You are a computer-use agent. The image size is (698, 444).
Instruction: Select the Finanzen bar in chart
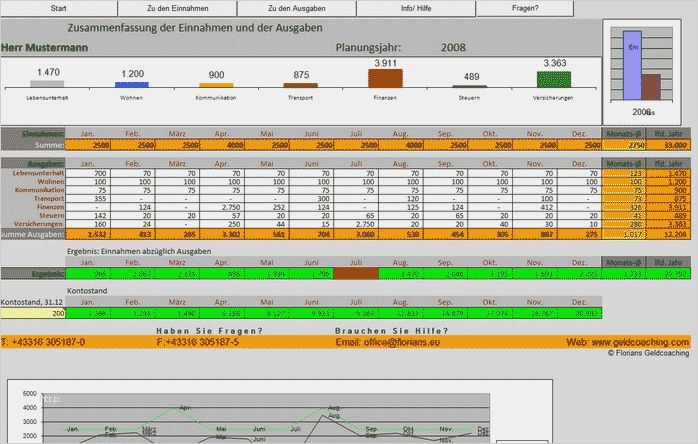(x=385, y=78)
